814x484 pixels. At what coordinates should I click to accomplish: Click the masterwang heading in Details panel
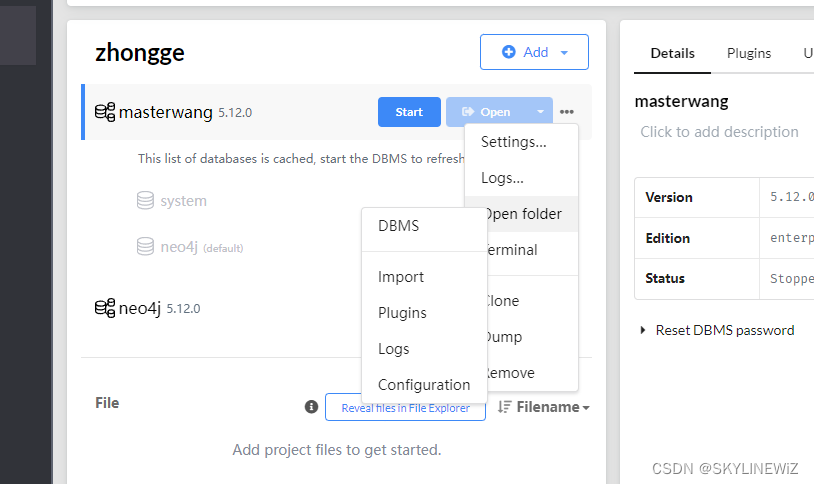[681, 101]
